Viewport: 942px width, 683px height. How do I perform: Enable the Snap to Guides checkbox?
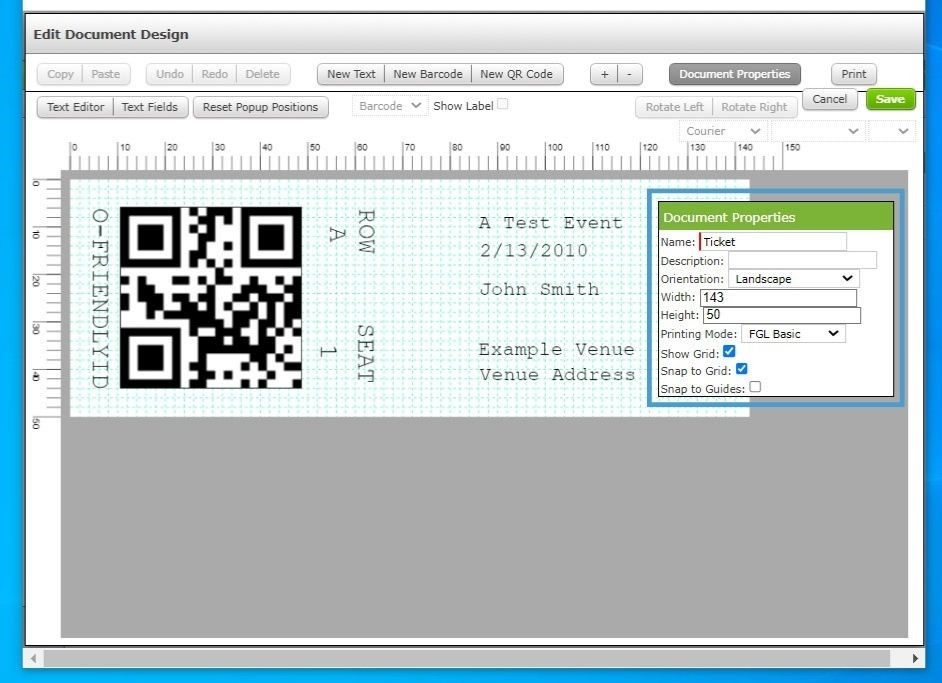point(755,387)
